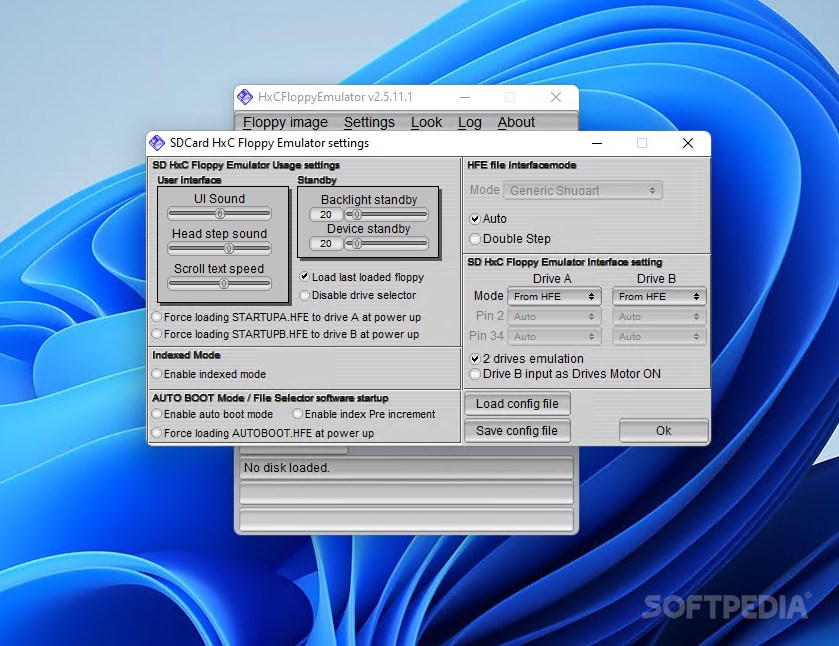Close the HxCFloppyEmulator main window
The height and width of the screenshot is (646, 839).
[x=556, y=97]
